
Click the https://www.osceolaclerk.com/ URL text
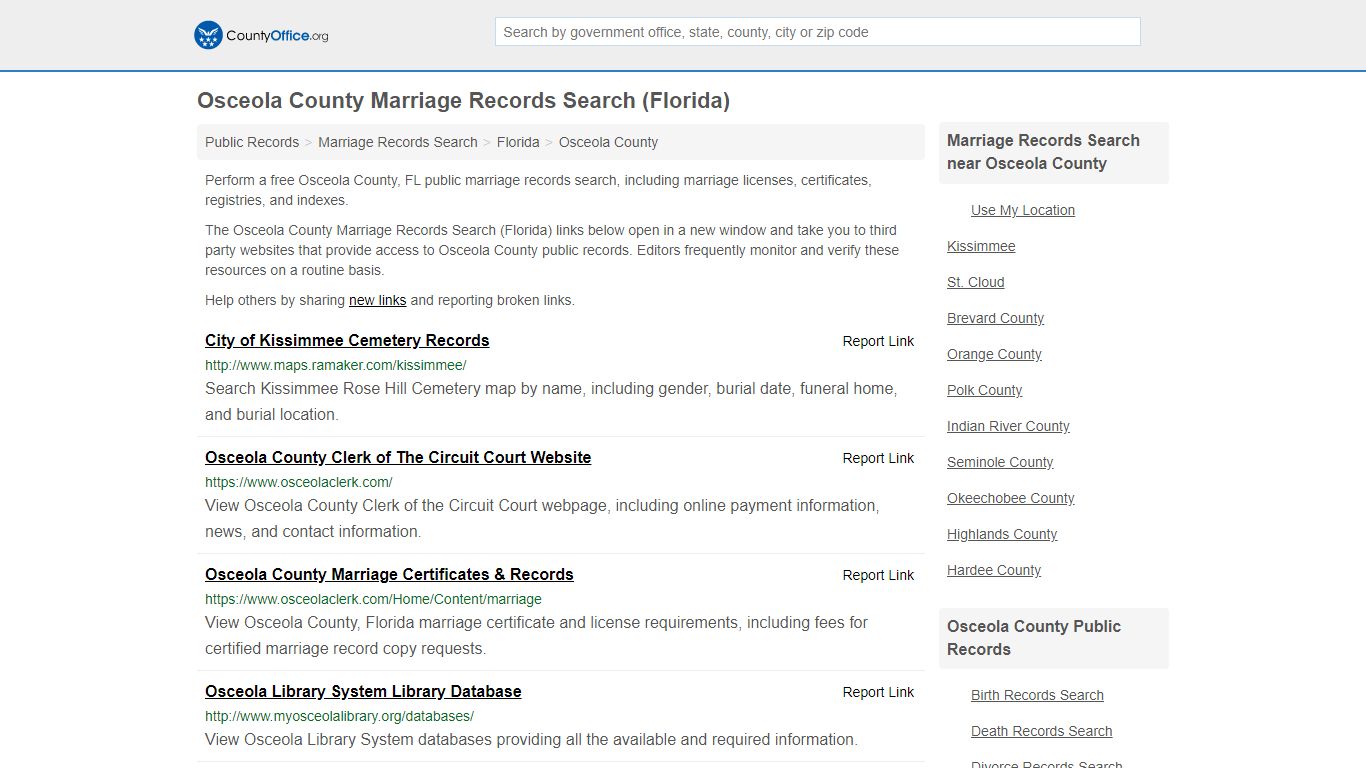point(298,482)
